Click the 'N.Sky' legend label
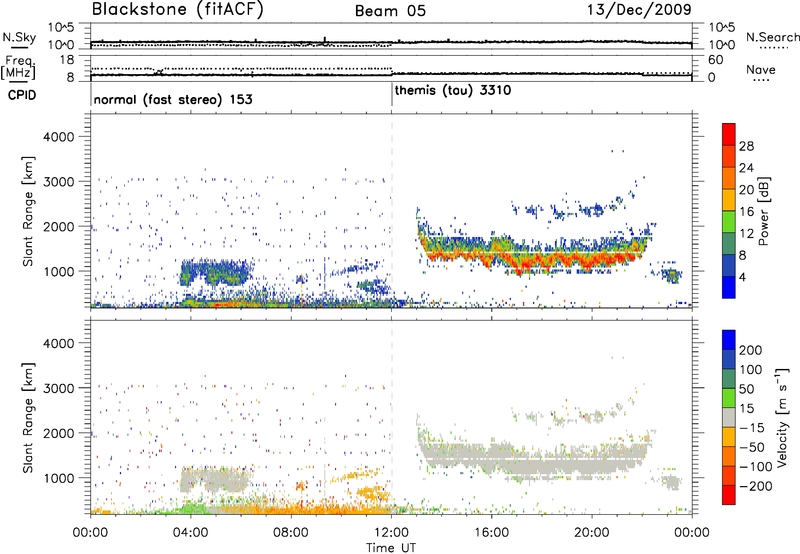The height and width of the screenshot is (554, 800). pyautogui.click(x=19, y=37)
